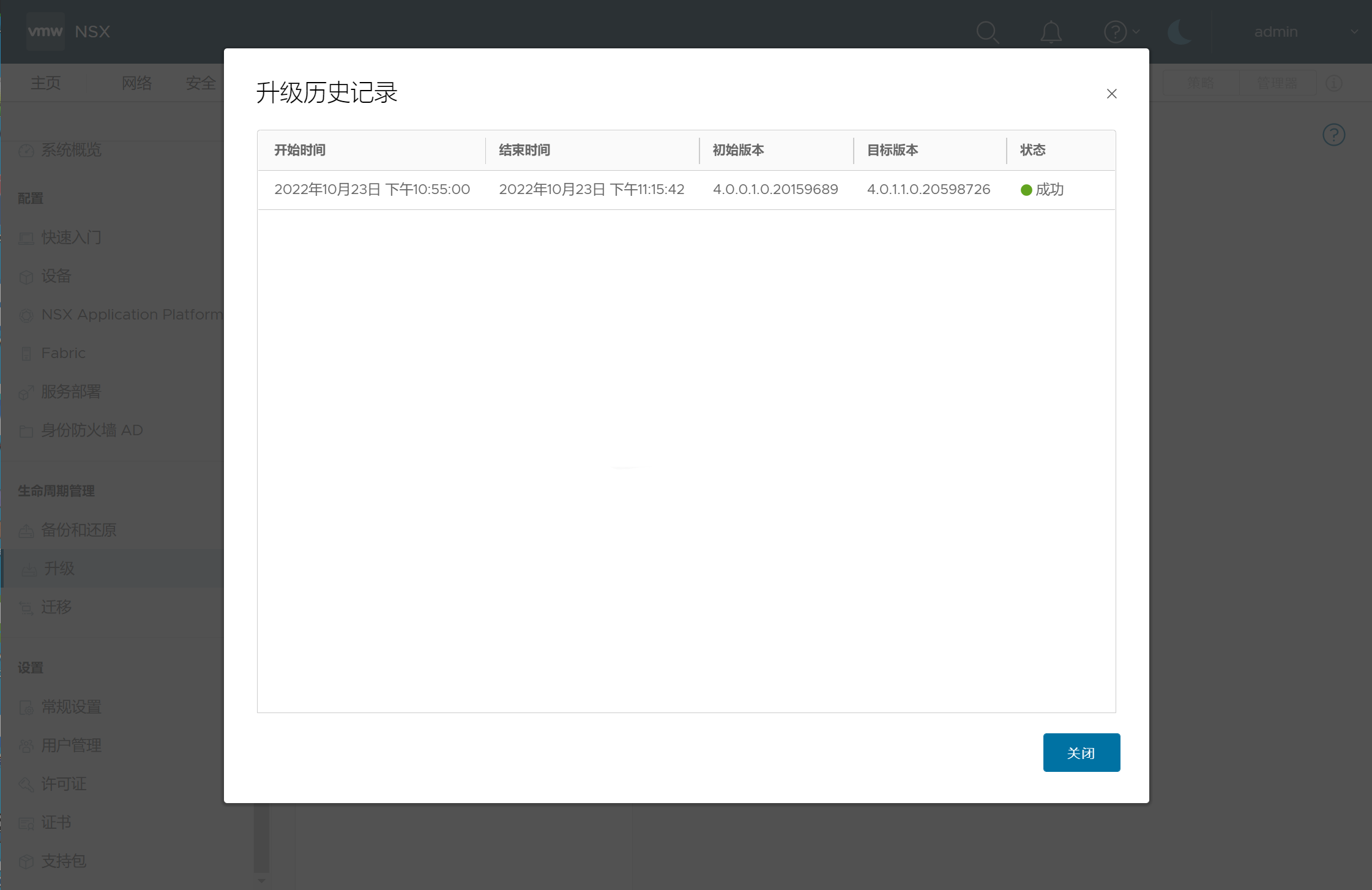
Task: Click sidebar scrollbar down arrow
Action: tap(261, 881)
